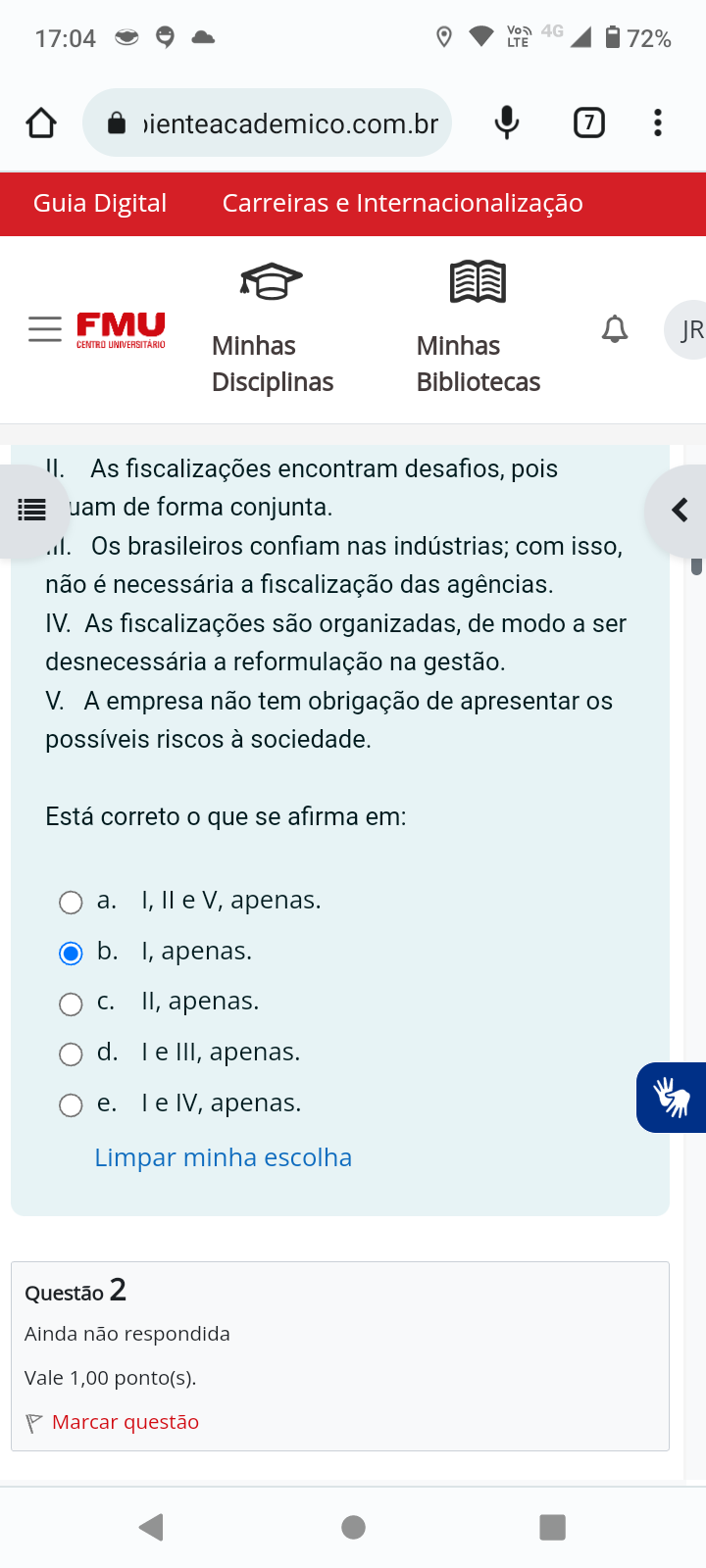Select option e: I e IV, apenas
This screenshot has width=706, height=1568.
coord(71,1105)
